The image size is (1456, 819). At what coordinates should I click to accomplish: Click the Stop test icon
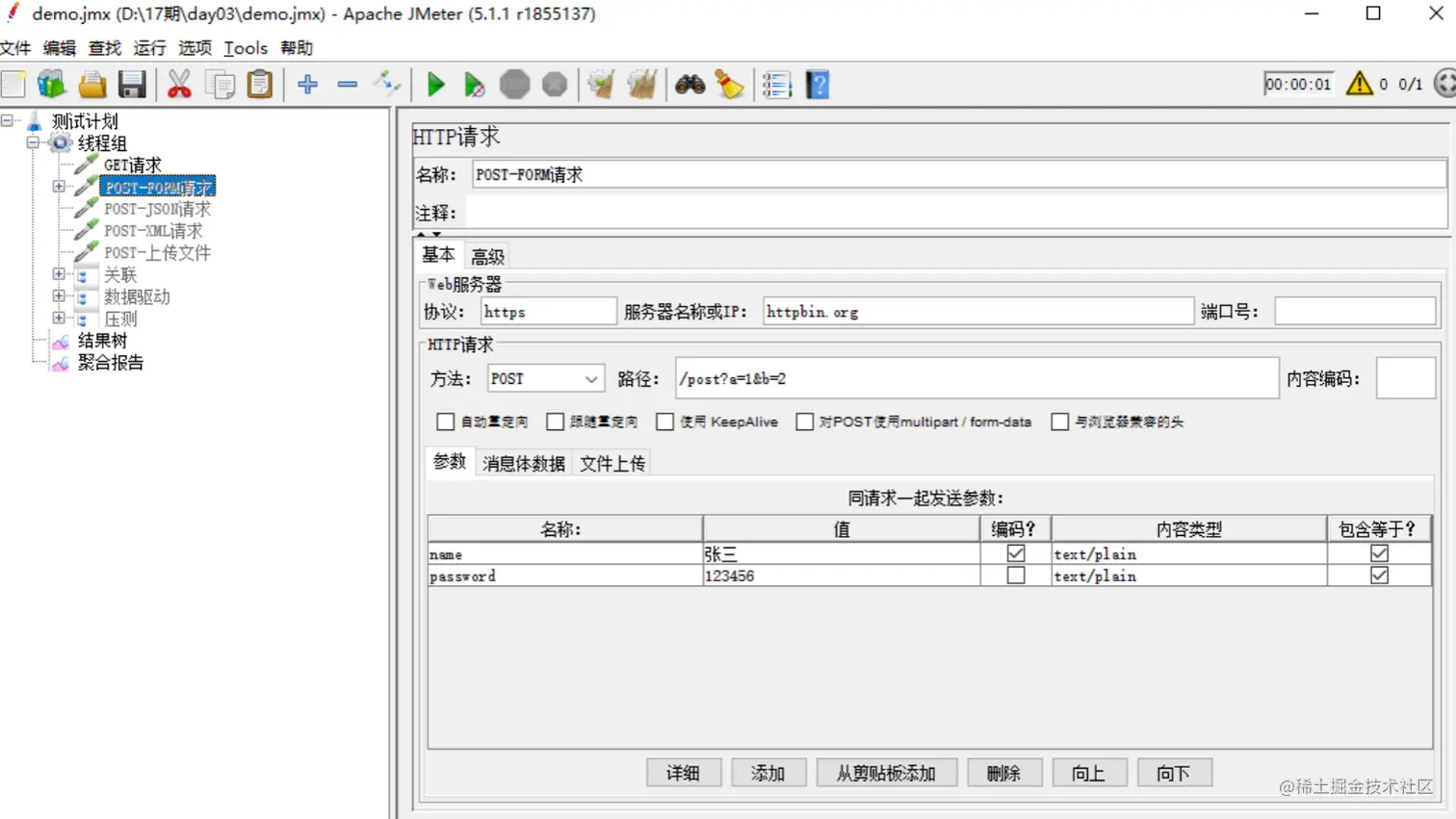tap(515, 85)
